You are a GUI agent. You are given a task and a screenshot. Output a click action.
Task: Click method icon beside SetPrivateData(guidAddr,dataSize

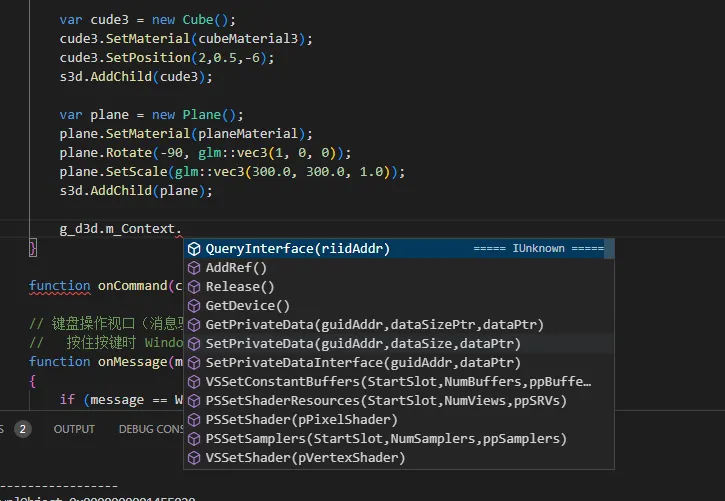194,343
